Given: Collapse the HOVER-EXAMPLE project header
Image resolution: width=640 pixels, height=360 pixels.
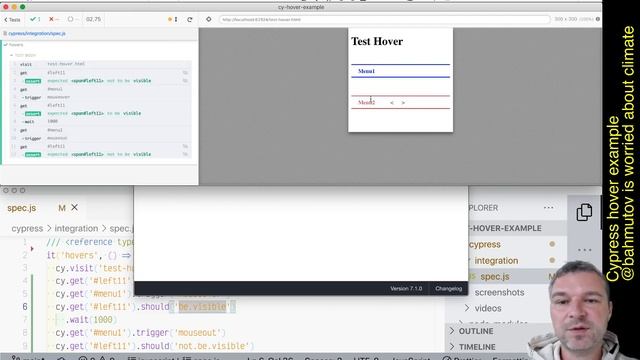Looking at the screenshot, I should (x=506, y=228).
